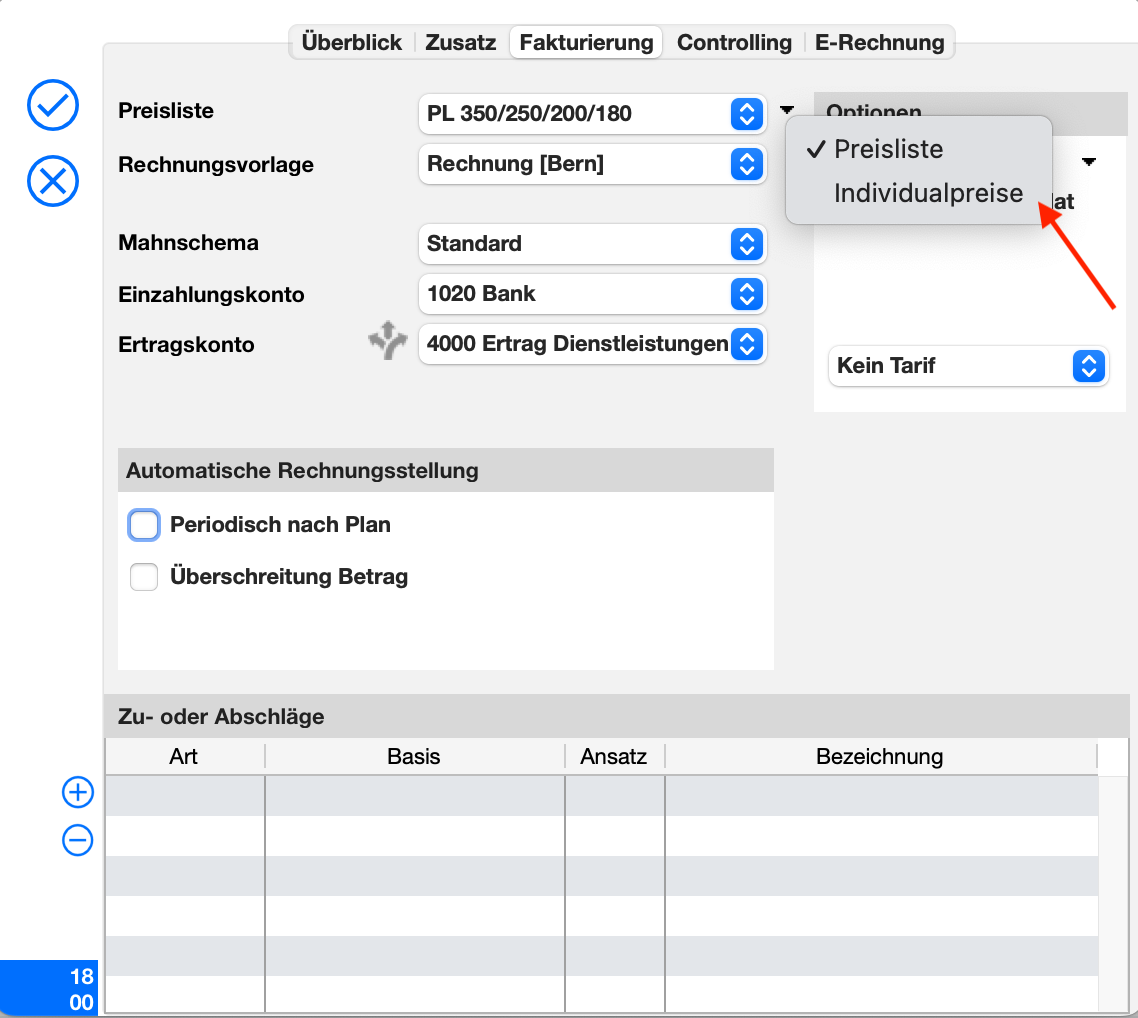Open the Rechnungsvorlage dropdown
Image resolution: width=1138 pixels, height=1018 pixels.
click(x=592, y=164)
